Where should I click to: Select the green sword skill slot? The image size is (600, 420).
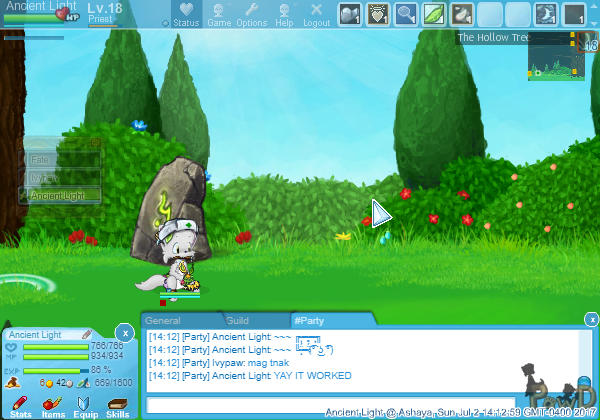click(434, 14)
